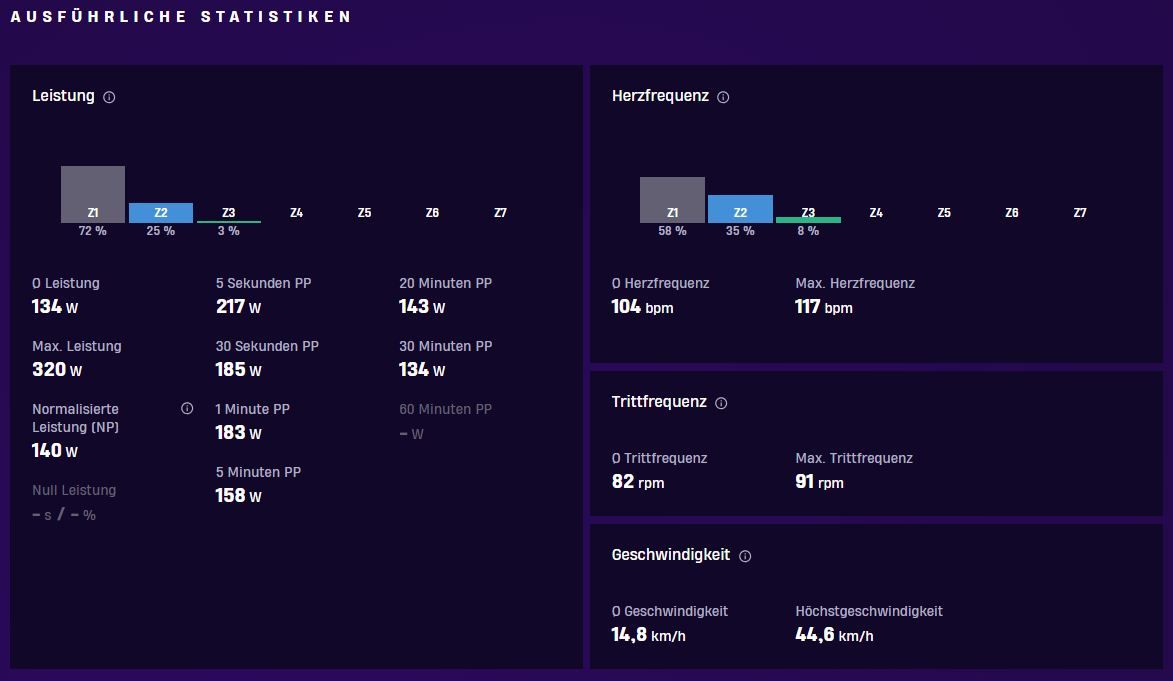
Task: Click the info icon next to Leistung
Action: click(x=109, y=97)
